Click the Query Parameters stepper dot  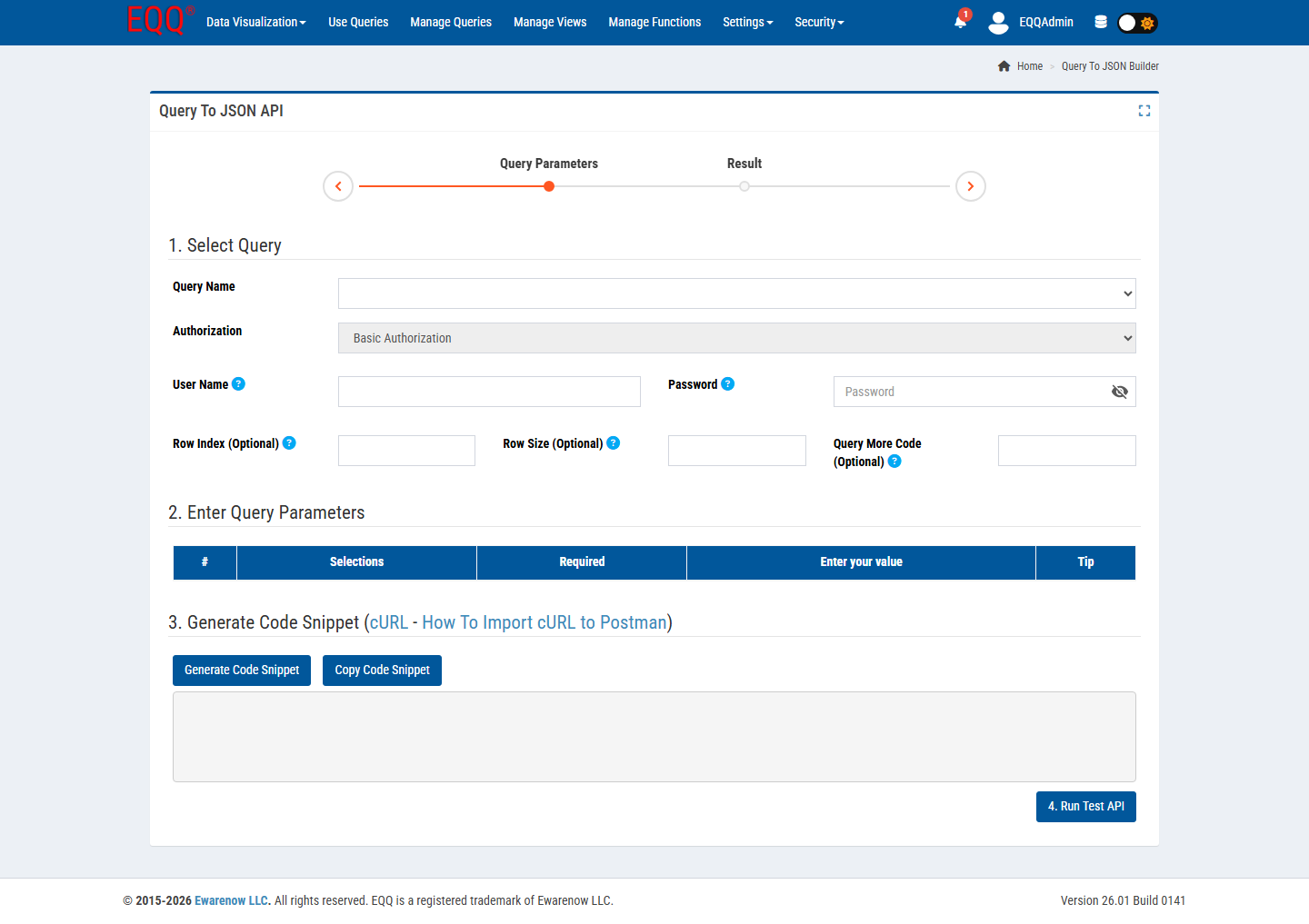pyautogui.click(x=548, y=185)
